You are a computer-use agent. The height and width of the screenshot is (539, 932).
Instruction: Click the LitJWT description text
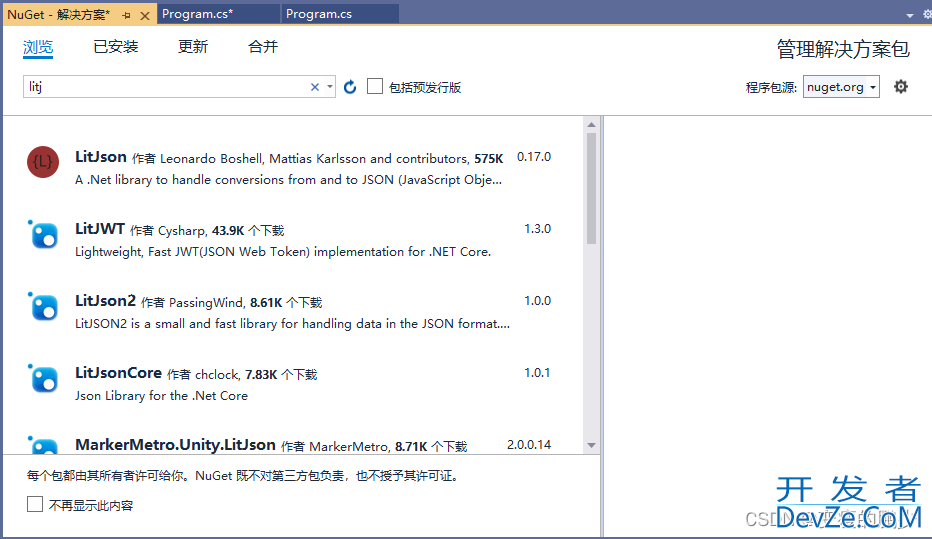point(283,252)
